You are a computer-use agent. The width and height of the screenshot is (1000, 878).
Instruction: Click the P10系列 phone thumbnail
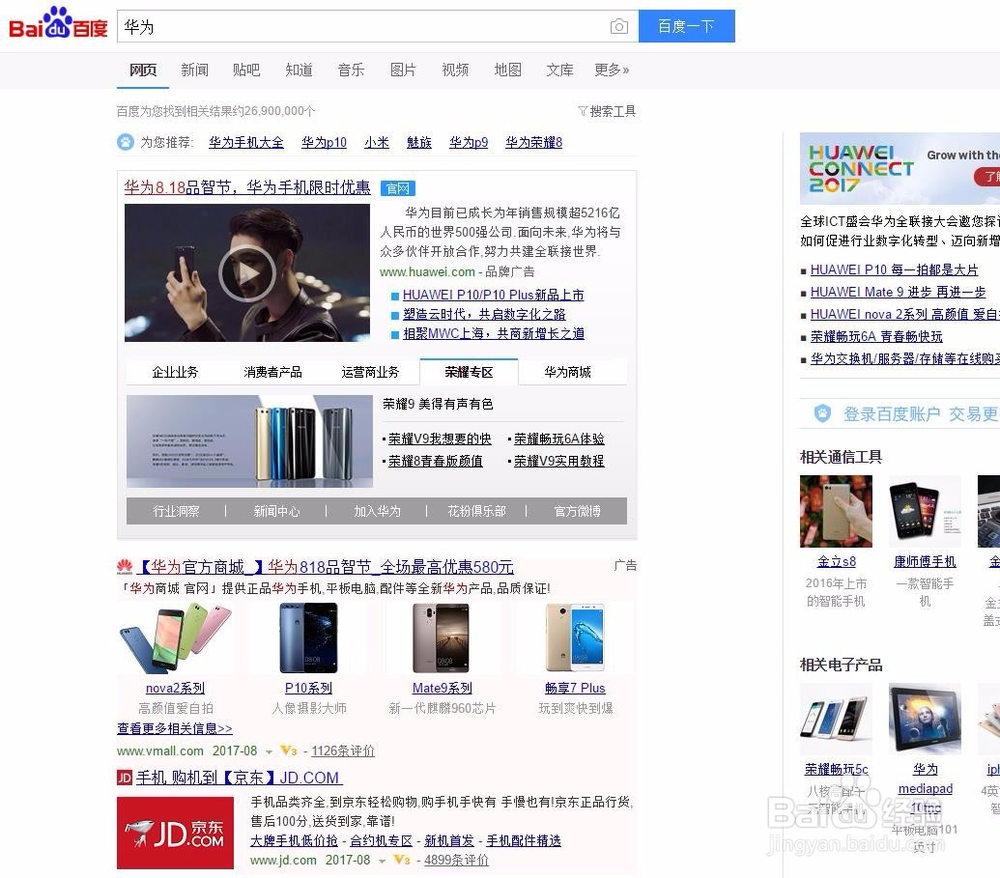click(x=309, y=639)
